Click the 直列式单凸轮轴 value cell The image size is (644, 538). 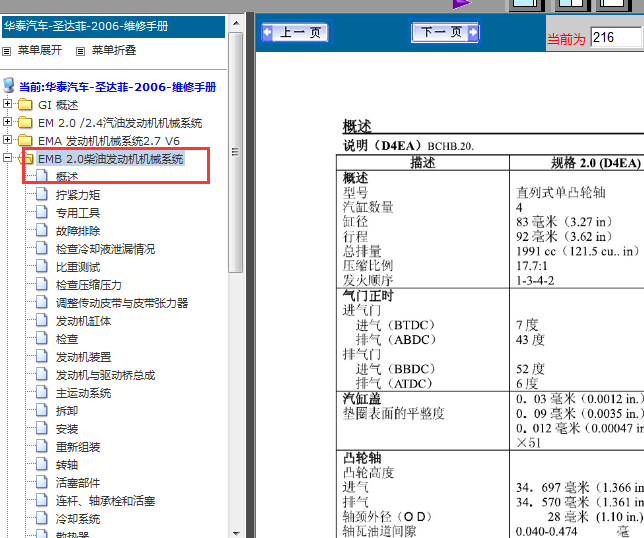[x=561, y=192]
